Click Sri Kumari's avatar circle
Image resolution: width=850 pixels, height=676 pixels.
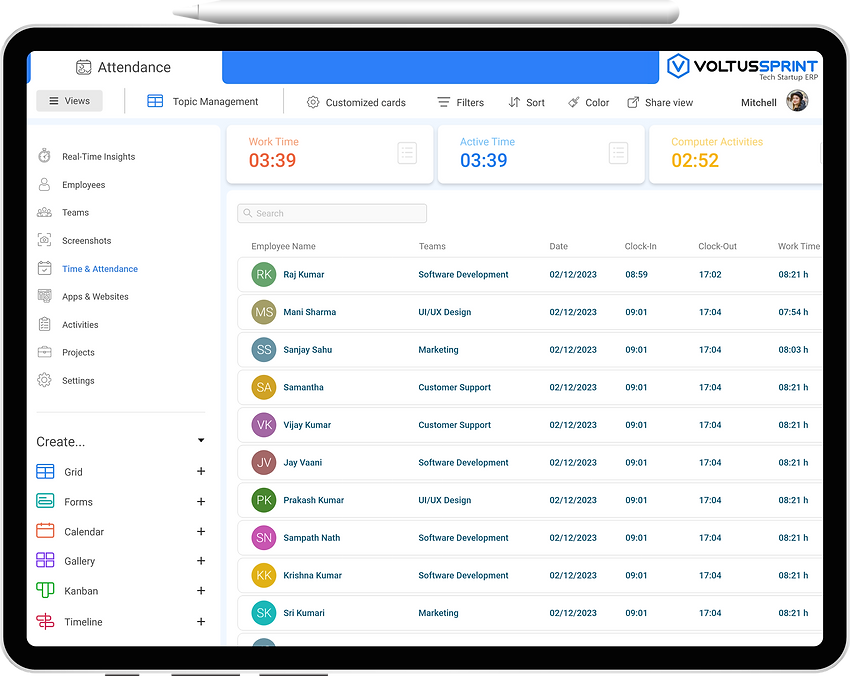(262, 612)
